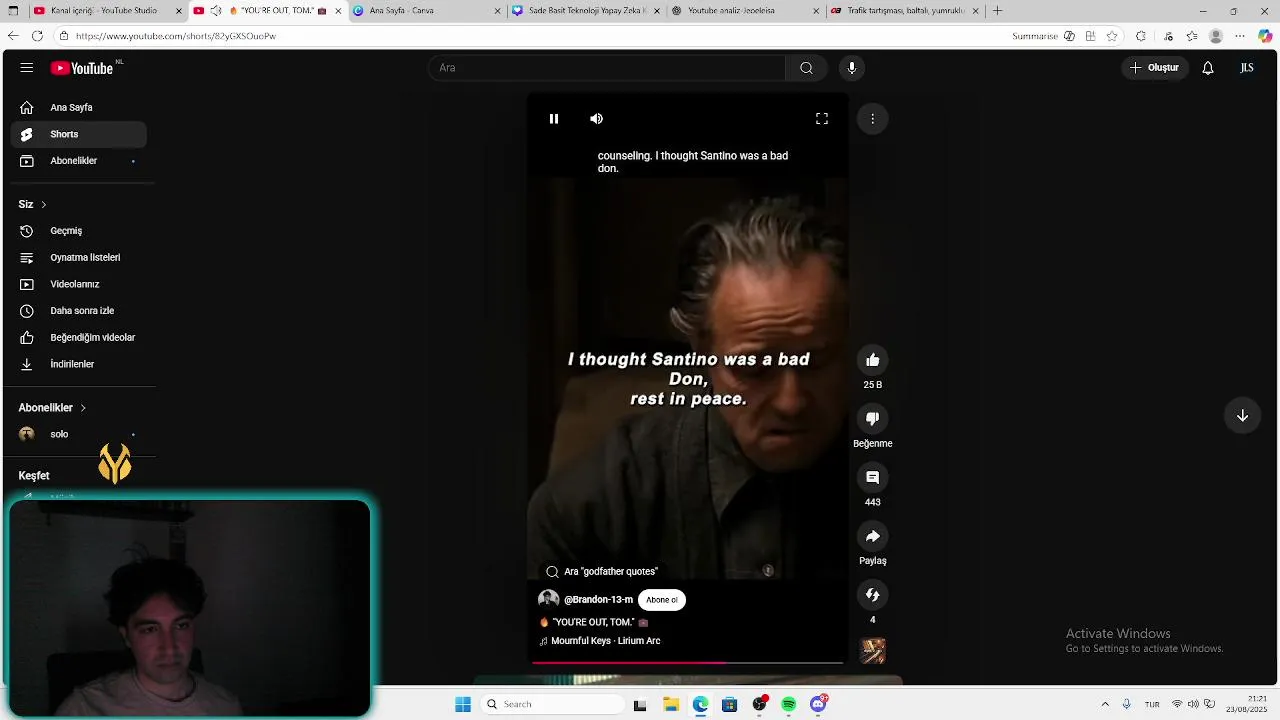Share the Short via Paylaş

coord(873,537)
